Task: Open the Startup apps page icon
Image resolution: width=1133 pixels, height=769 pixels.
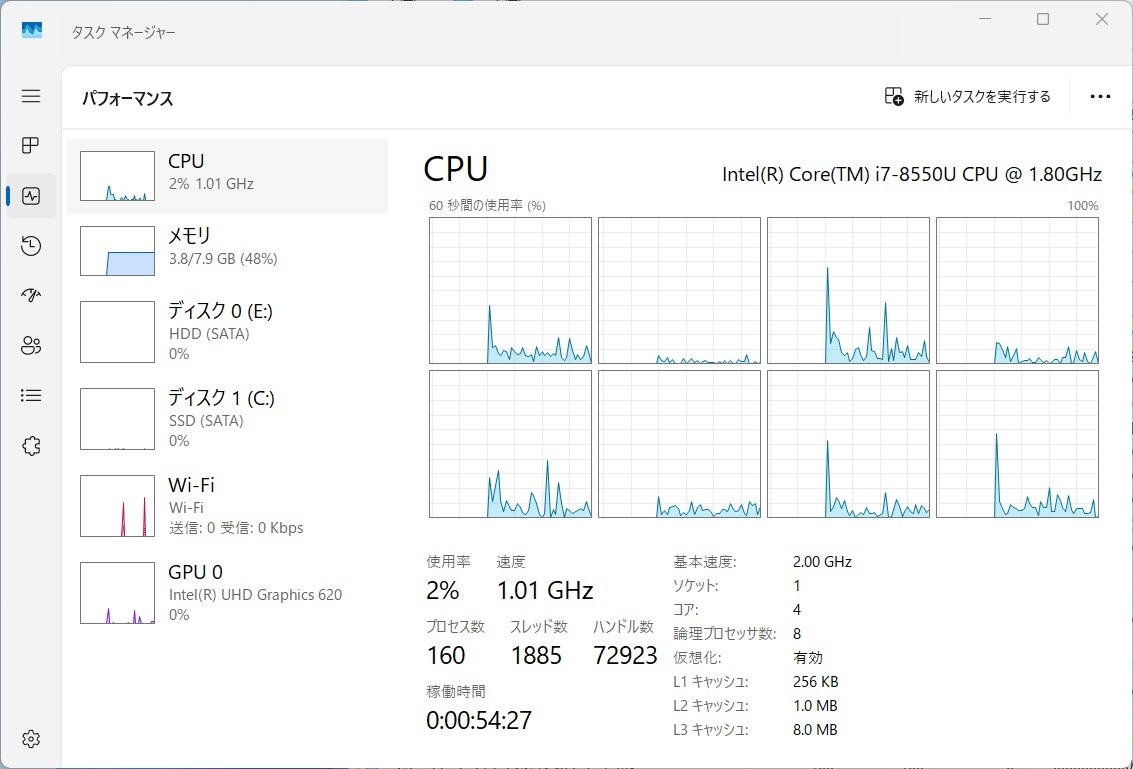Action: point(31,296)
